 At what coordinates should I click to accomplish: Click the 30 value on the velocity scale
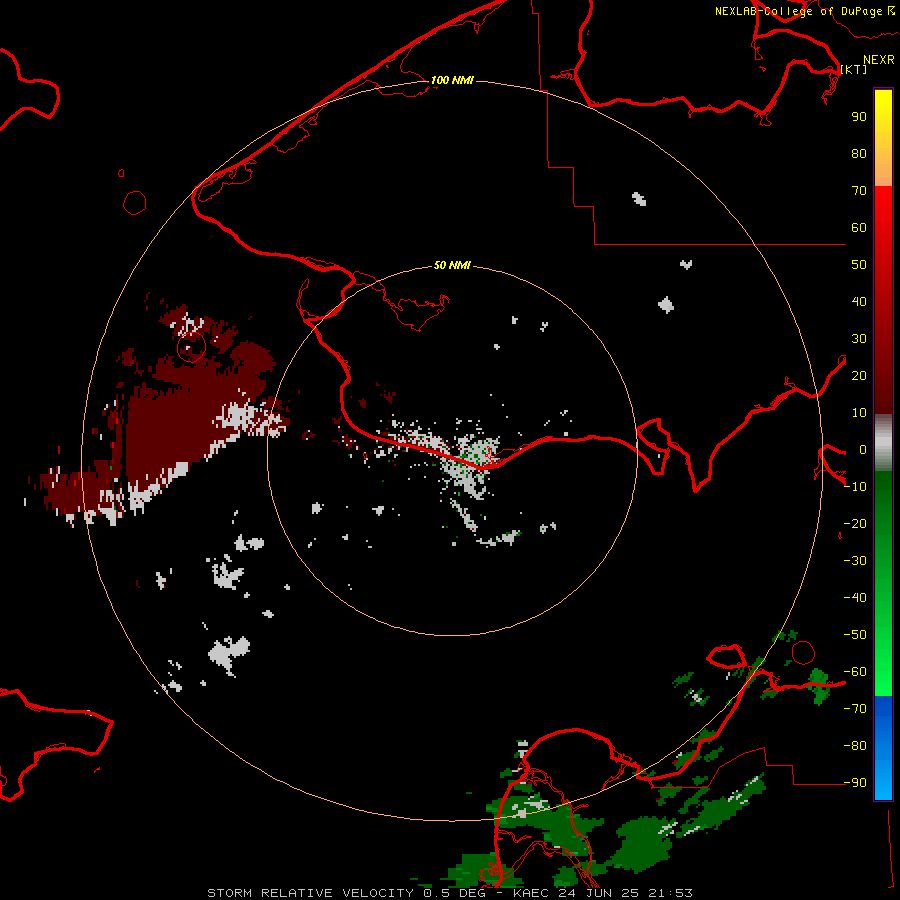pos(859,339)
